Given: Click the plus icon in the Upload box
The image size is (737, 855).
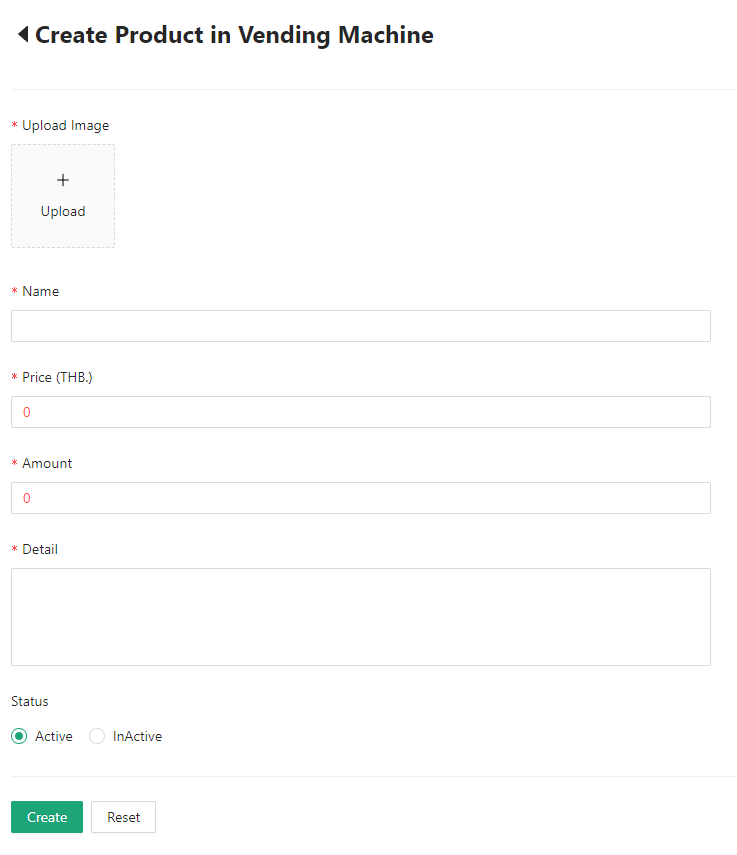Looking at the screenshot, I should (x=62, y=180).
